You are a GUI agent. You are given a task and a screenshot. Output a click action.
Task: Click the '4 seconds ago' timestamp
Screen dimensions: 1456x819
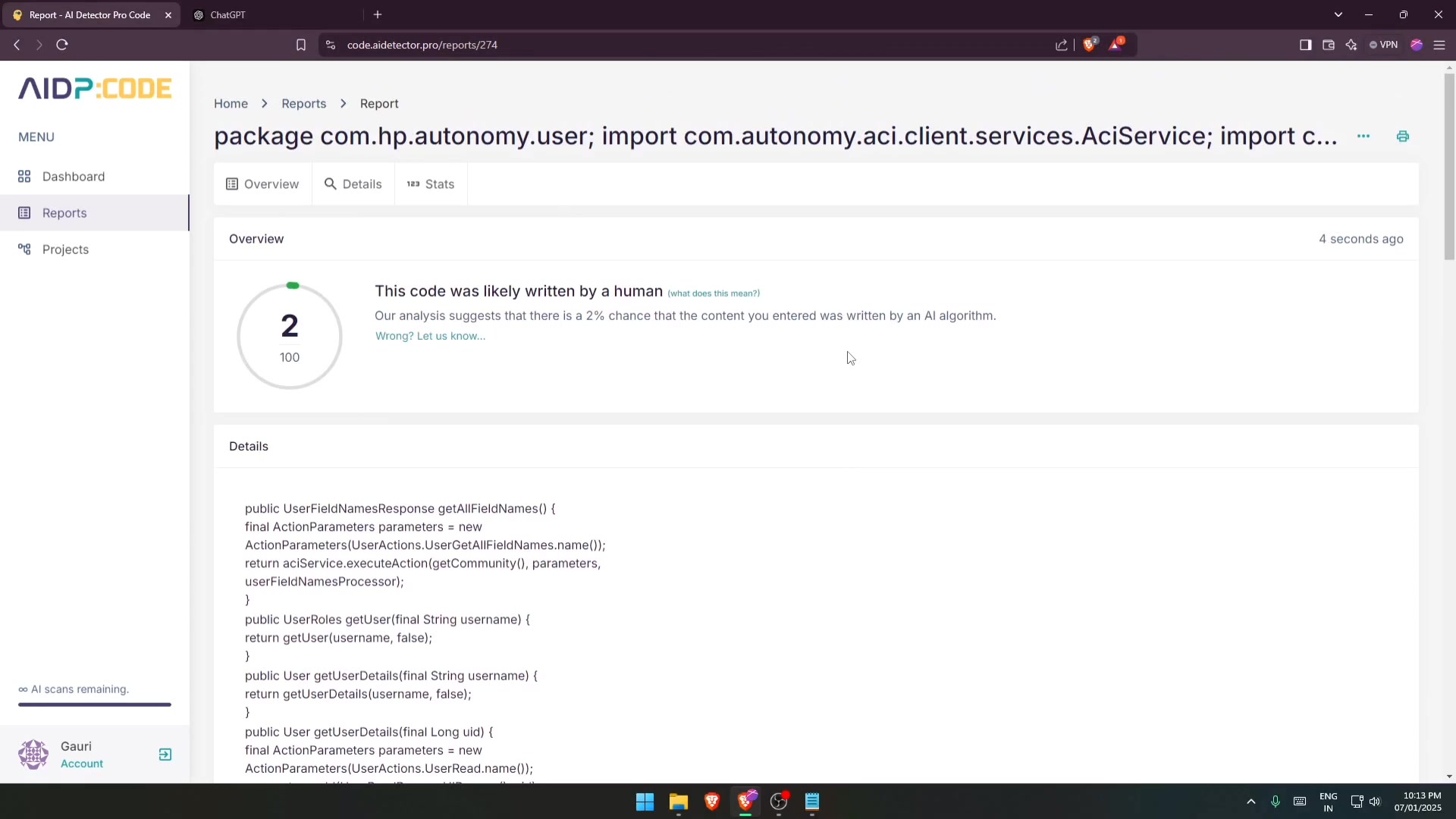tap(1361, 240)
